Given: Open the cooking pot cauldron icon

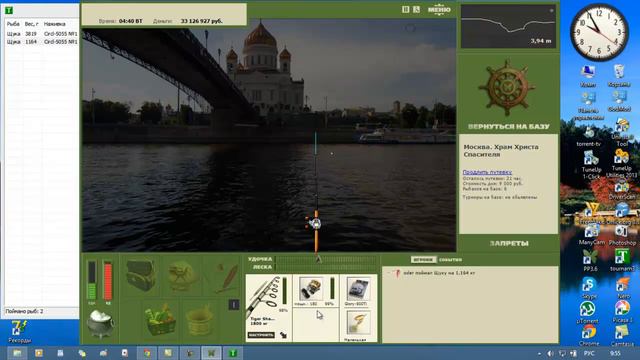Looking at the screenshot, I should coord(100,323).
